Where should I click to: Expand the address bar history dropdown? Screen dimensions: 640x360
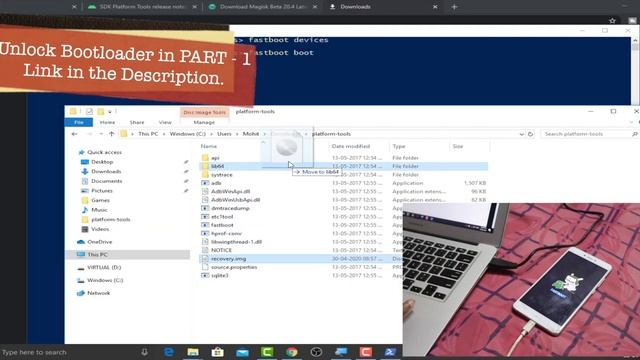tap(521, 134)
